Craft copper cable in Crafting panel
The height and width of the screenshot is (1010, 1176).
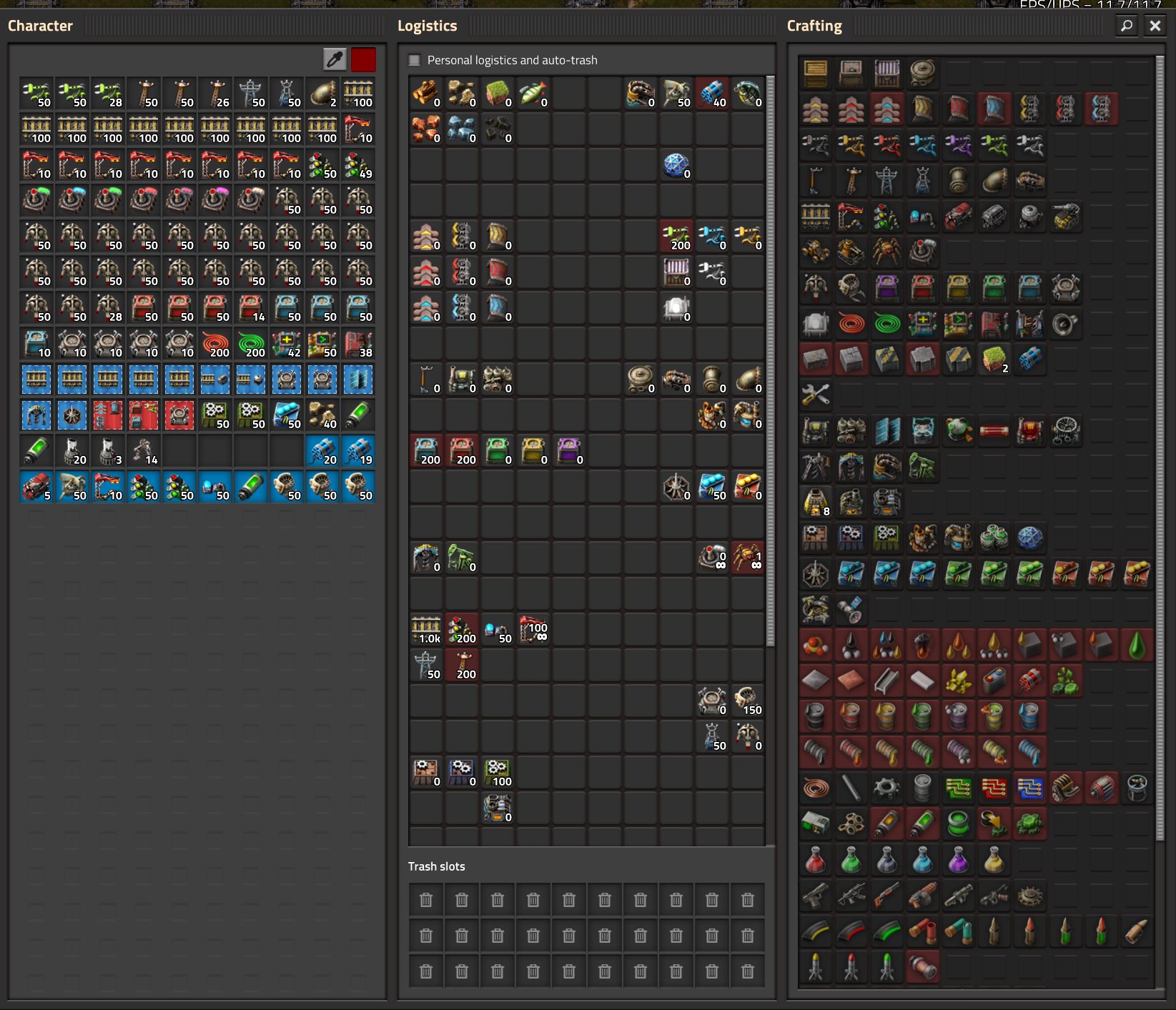pos(816,788)
